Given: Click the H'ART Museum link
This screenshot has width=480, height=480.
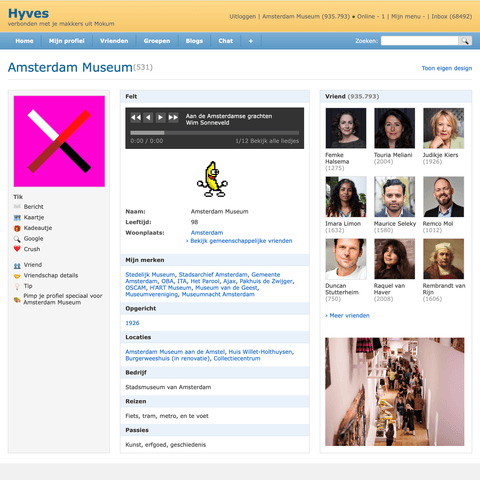Looking at the screenshot, I should click(x=170, y=288).
